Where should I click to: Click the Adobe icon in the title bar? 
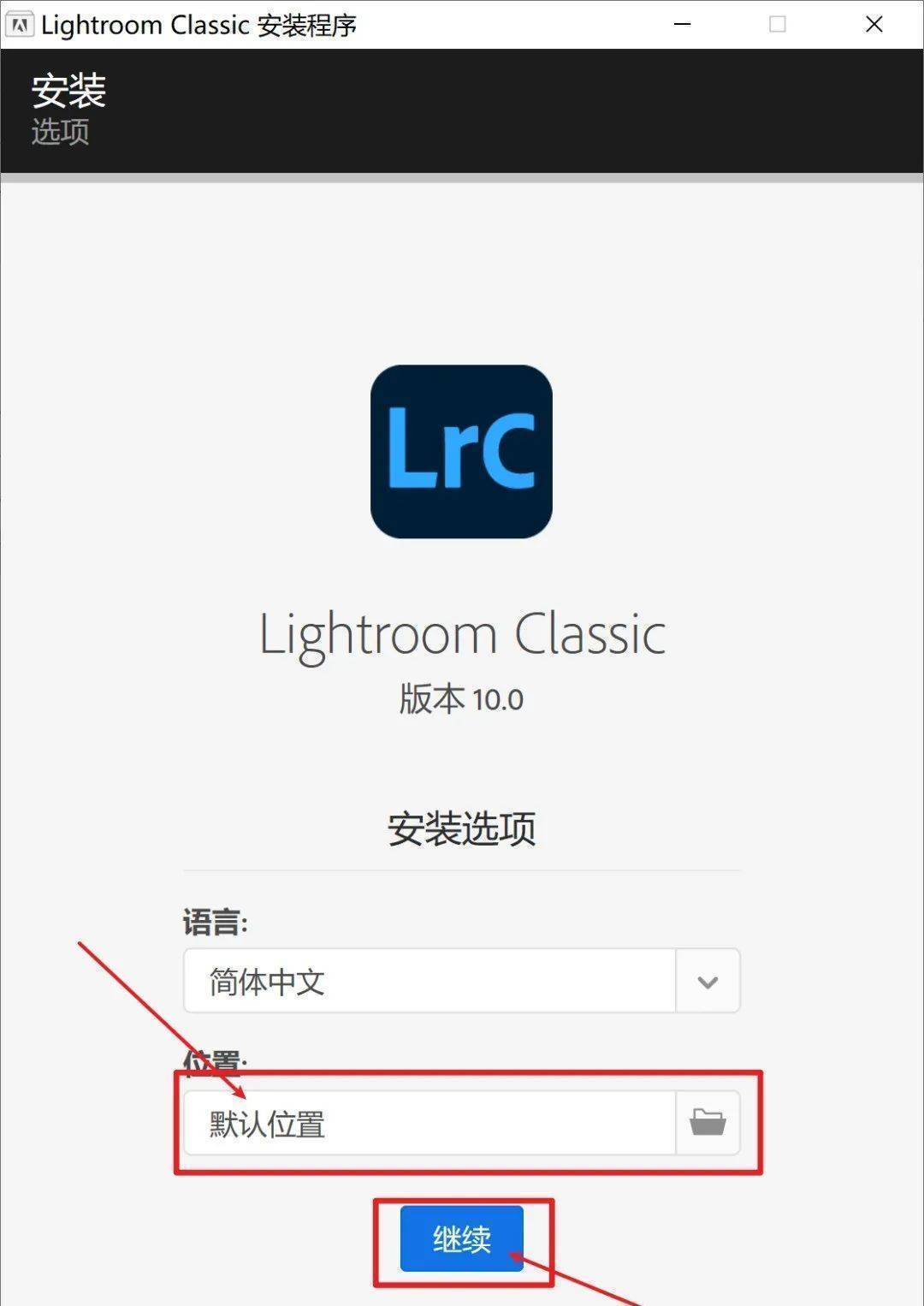pos(20,24)
